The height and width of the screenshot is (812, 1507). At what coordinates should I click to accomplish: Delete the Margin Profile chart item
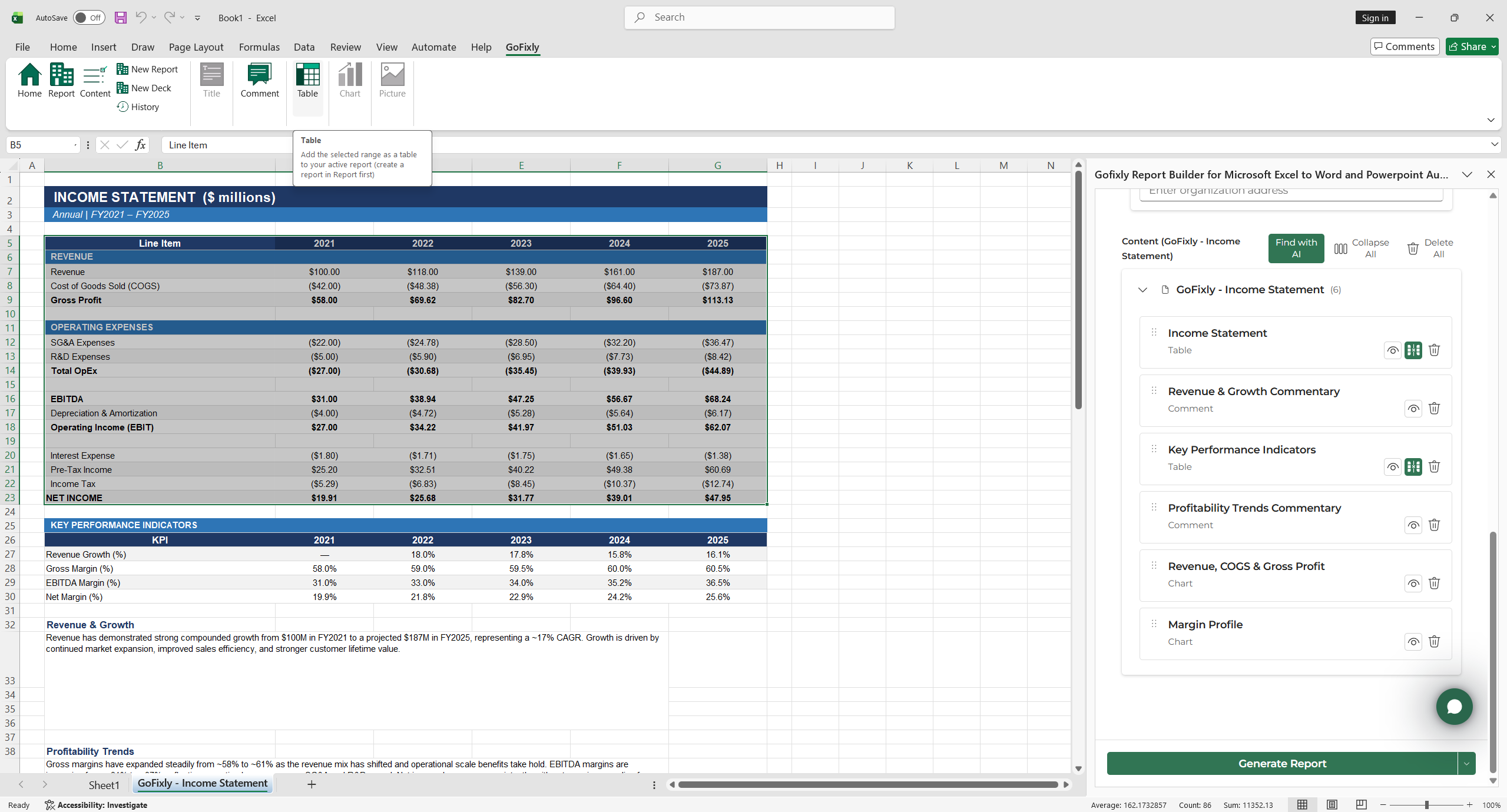point(1434,641)
